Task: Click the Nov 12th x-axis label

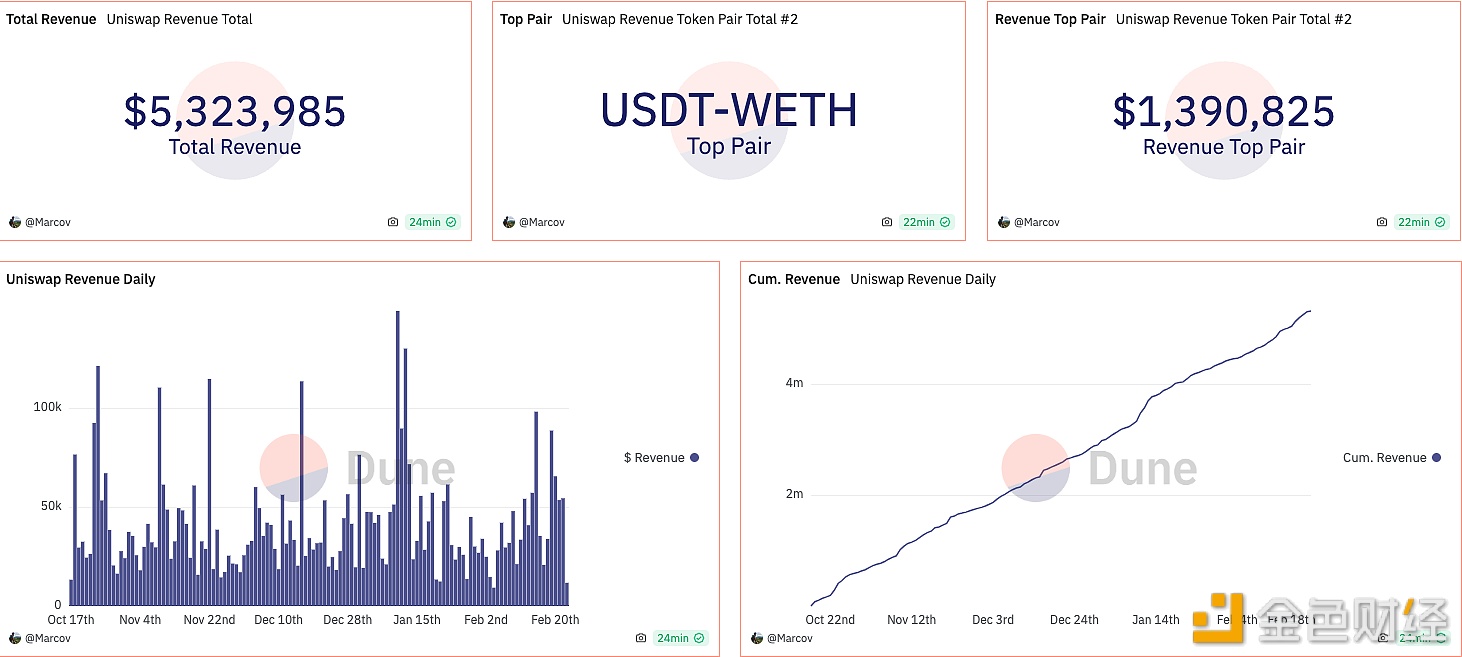Action: tap(911, 620)
